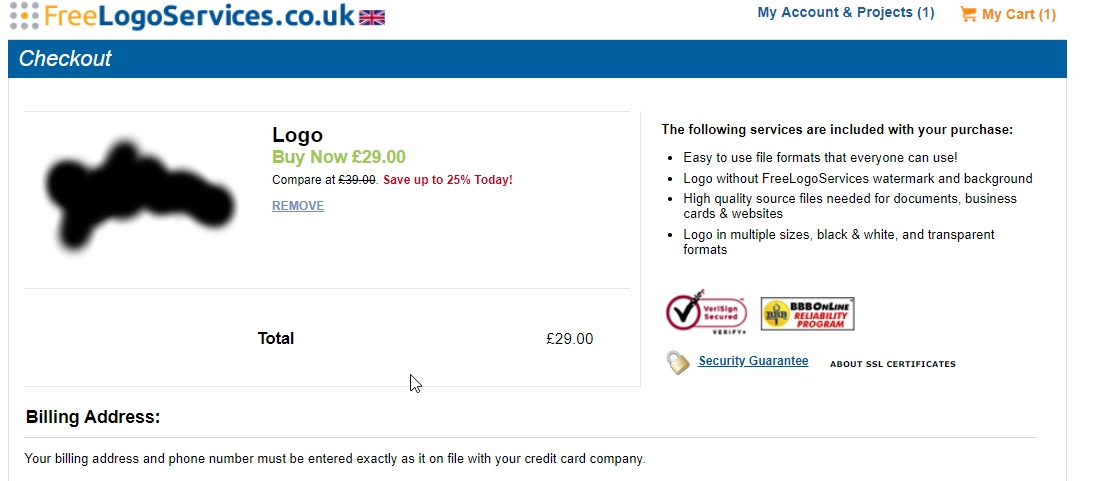Click the Total amount £29.00
Image resolution: width=1094 pixels, height=481 pixels.
point(569,339)
